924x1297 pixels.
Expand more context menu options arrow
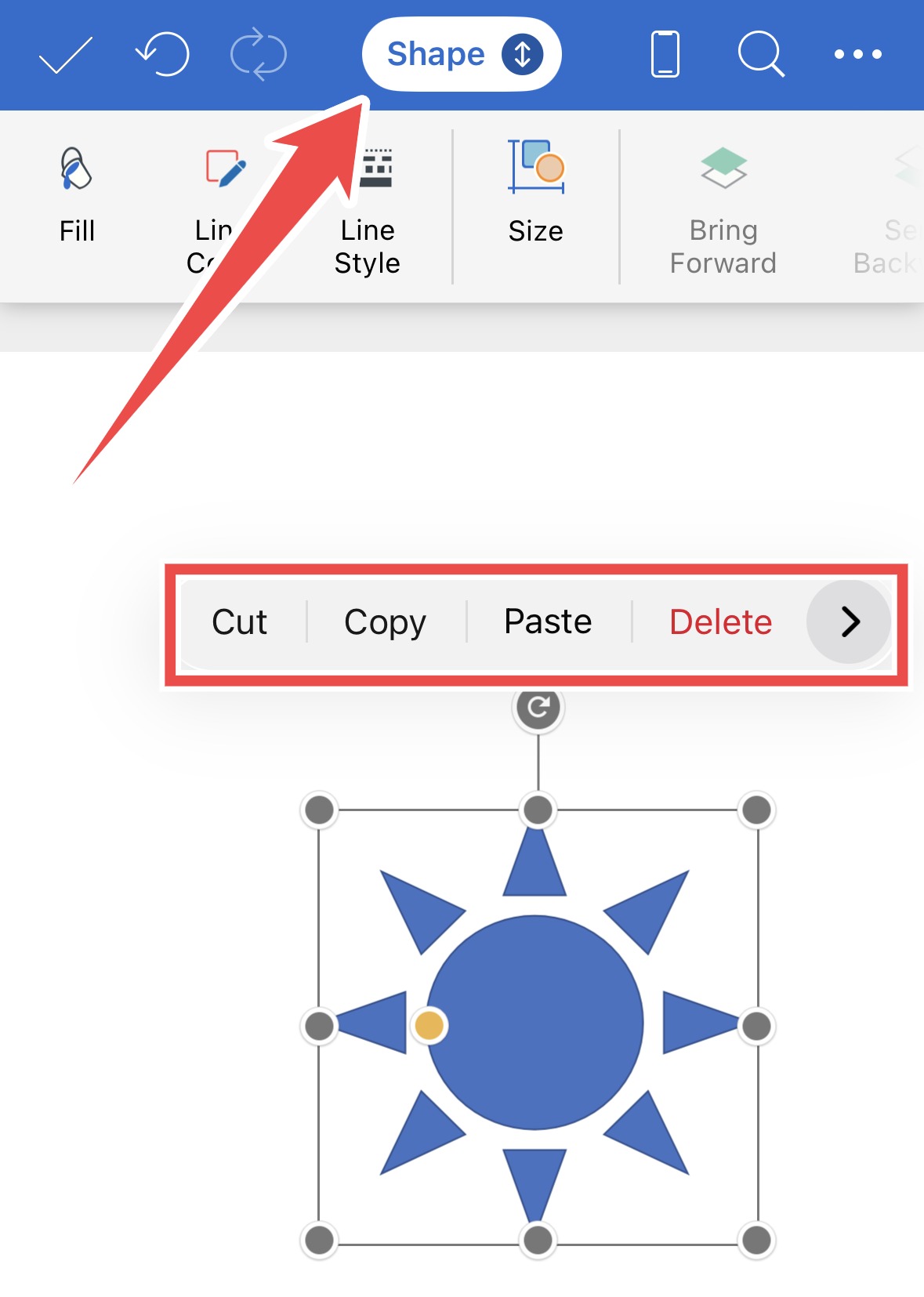849,622
